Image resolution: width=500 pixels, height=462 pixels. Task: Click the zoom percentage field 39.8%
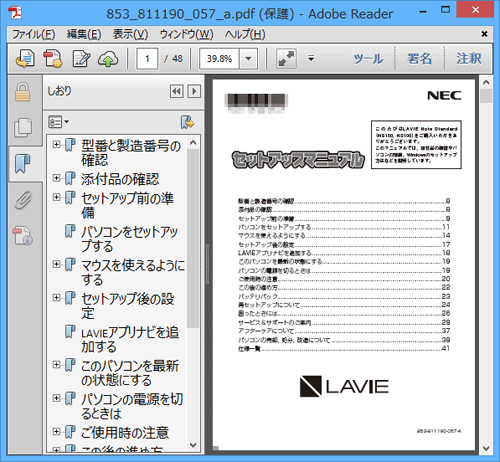(219, 59)
